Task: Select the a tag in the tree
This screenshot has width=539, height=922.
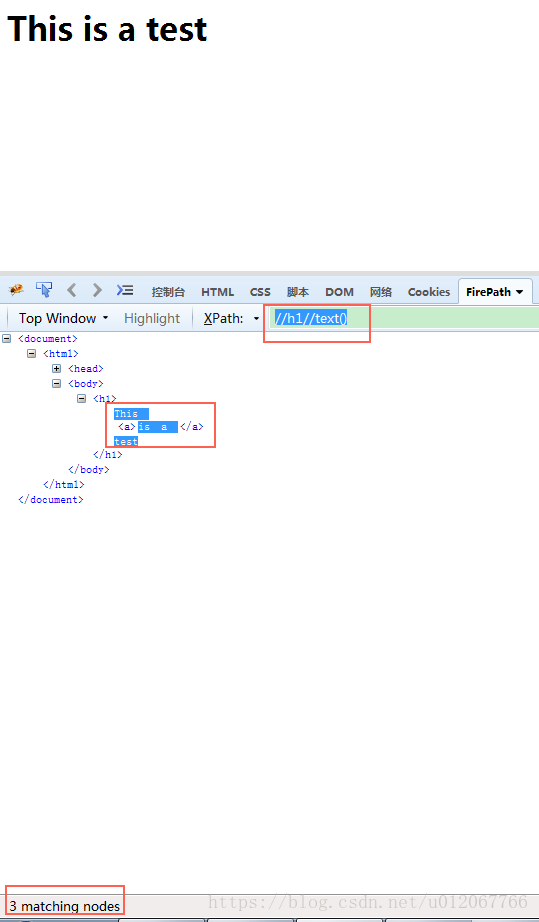Action: click(127, 427)
